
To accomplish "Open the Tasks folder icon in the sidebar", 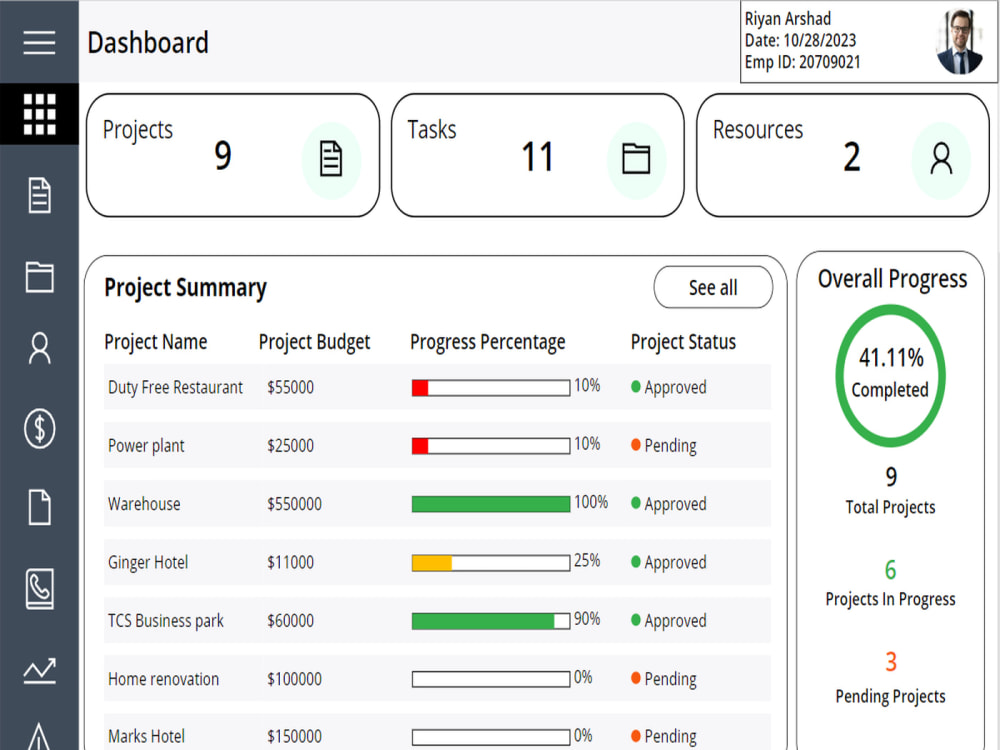I will pyautogui.click(x=39, y=277).
